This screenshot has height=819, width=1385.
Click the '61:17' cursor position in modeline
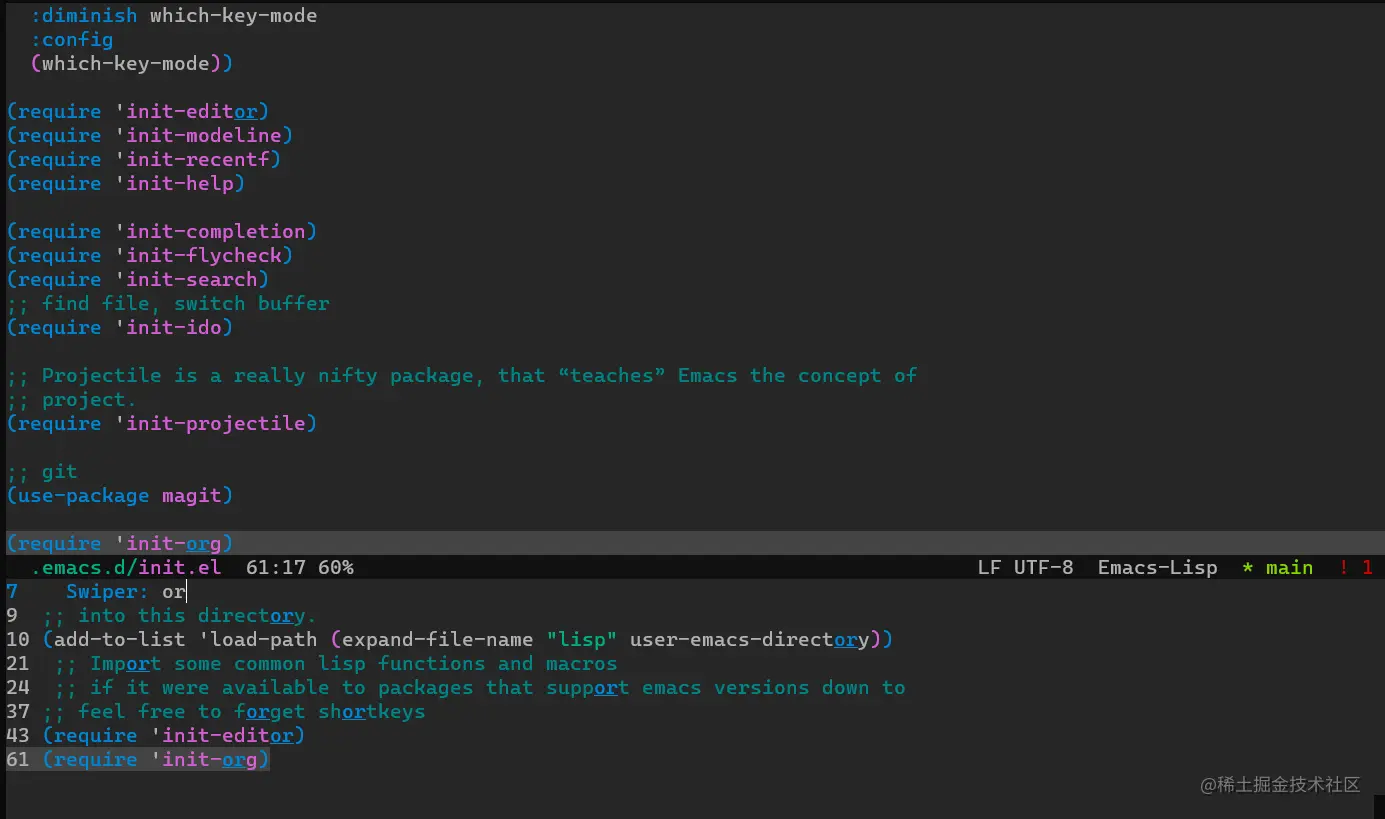276,567
